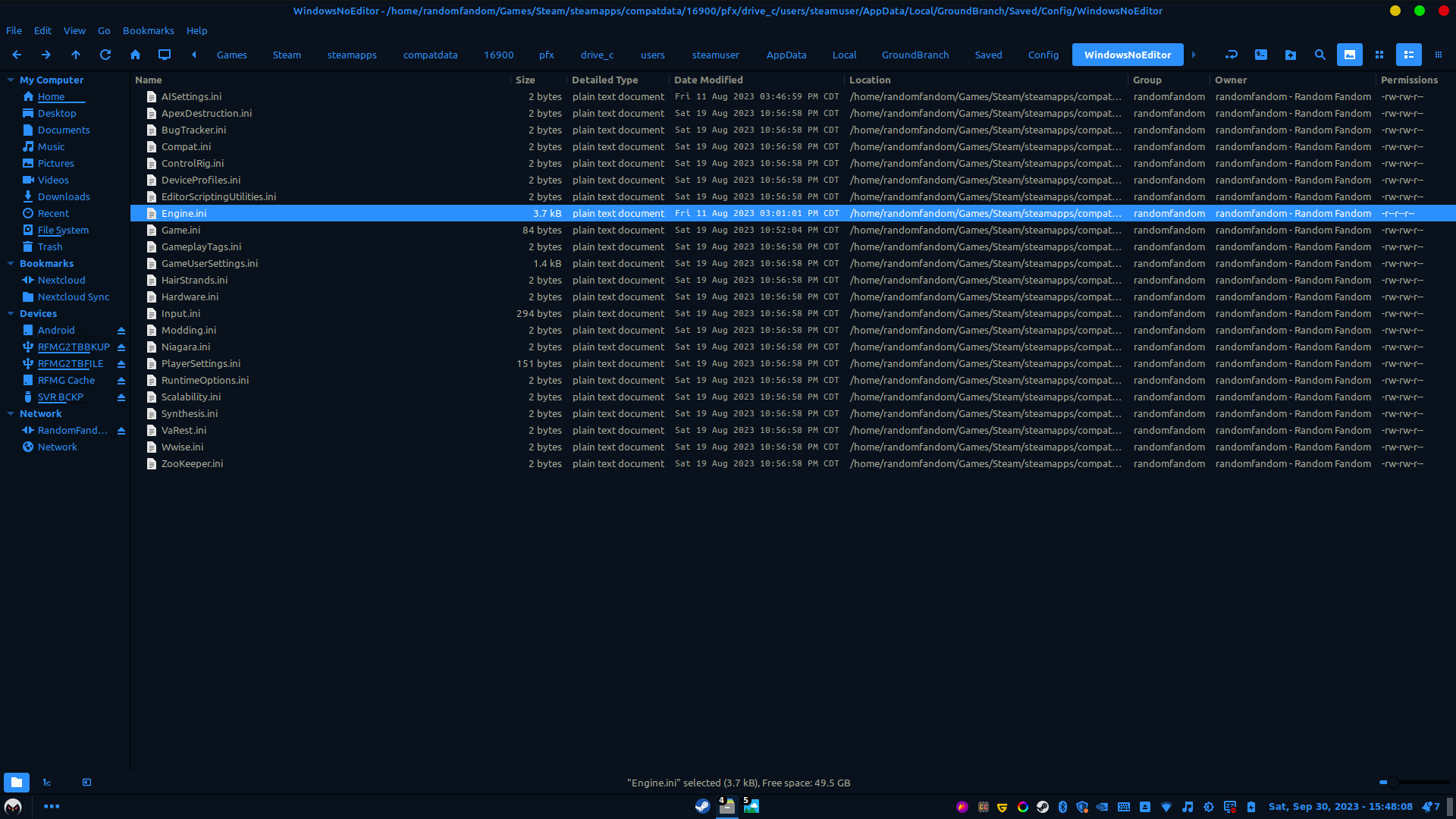Open the View menu
Image resolution: width=1456 pixels, height=819 pixels.
tap(74, 30)
